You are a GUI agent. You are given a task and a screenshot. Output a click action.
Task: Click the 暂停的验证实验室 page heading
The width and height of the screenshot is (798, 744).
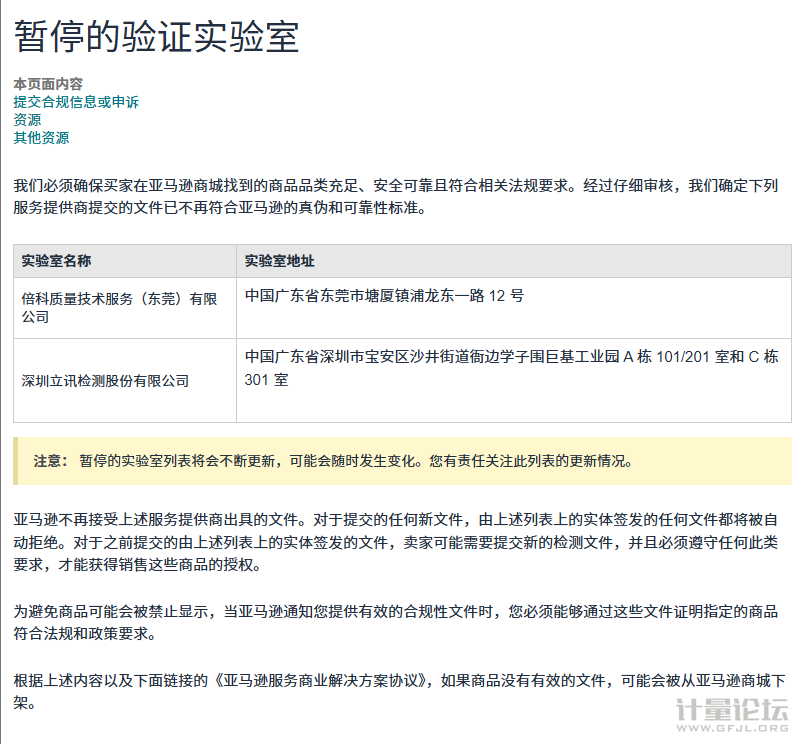coord(156,38)
